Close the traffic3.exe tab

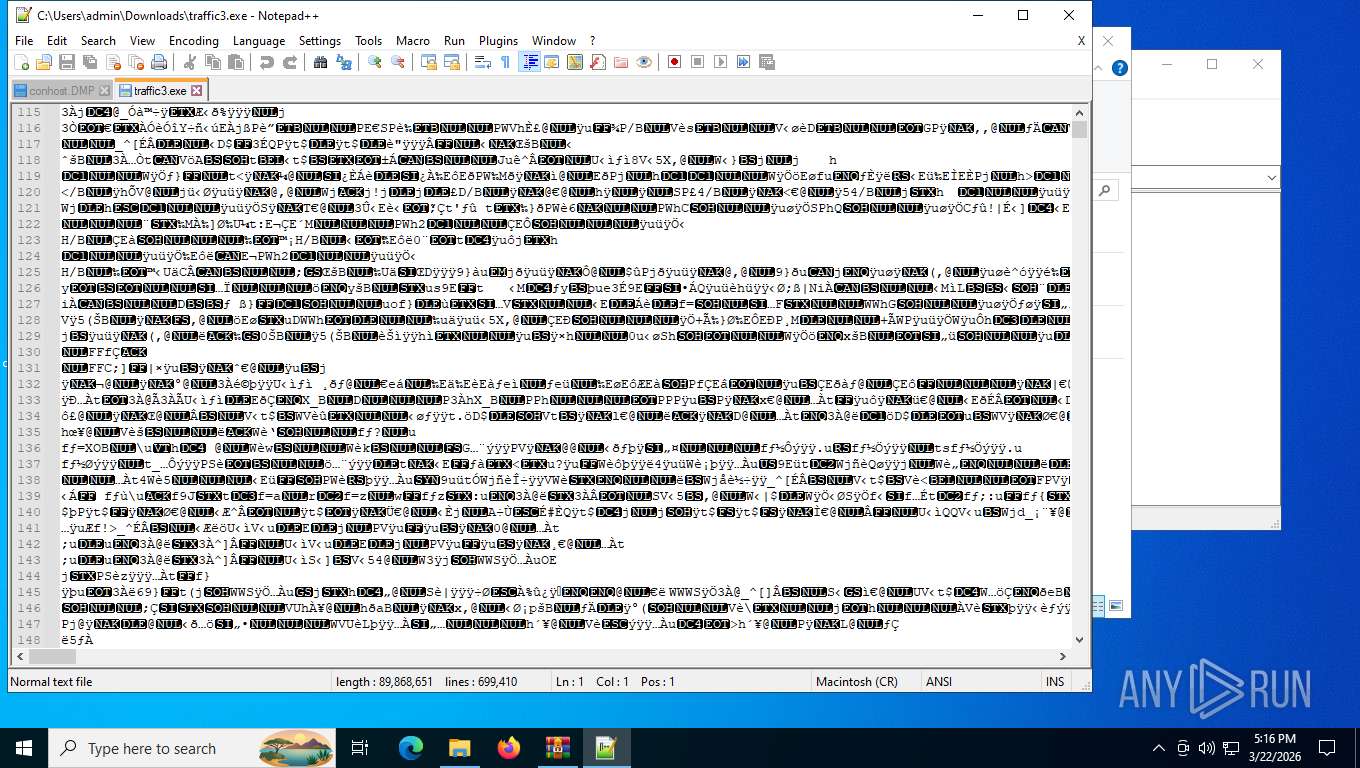(x=197, y=91)
